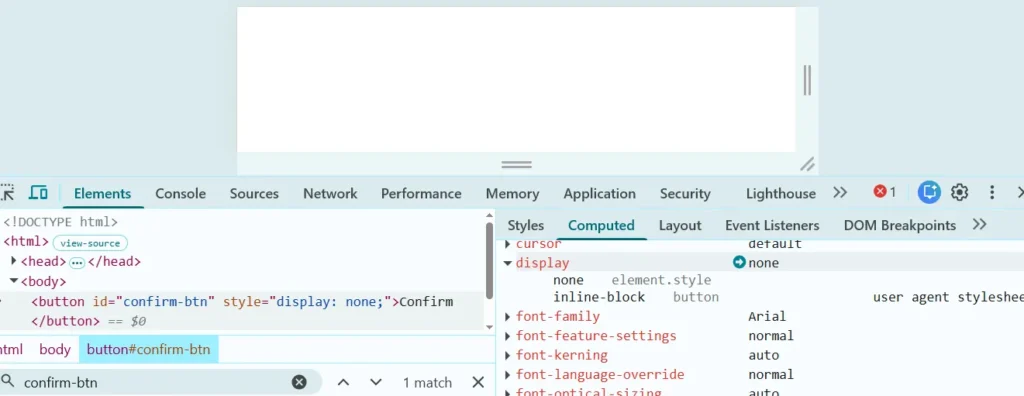Click the Arial font-family value
Image resolution: width=1024 pixels, height=396 pixels.
[767, 317]
